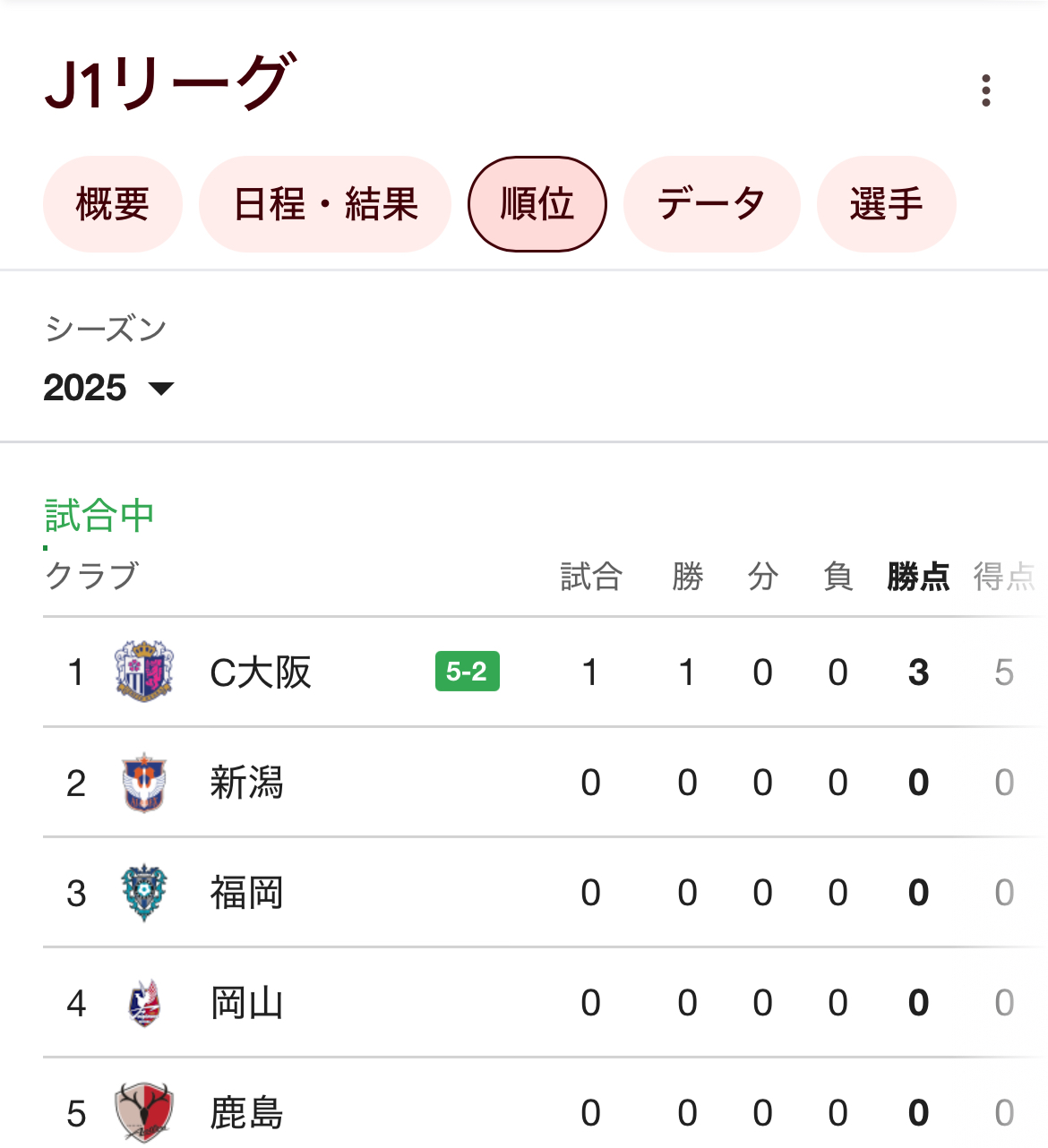Click the Avispa Fukuoka club crest
The image size is (1048, 1148).
[x=143, y=893]
